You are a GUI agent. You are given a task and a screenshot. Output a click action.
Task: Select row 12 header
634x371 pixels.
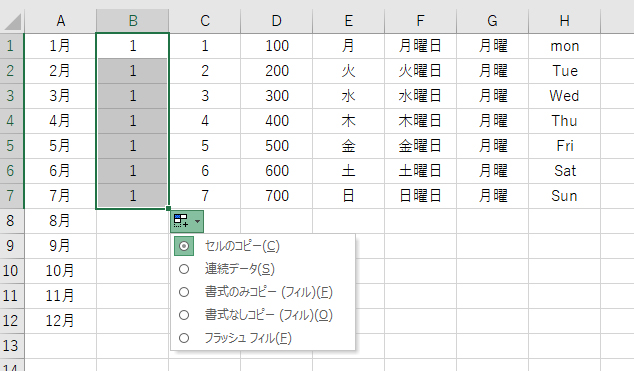pos(12,321)
